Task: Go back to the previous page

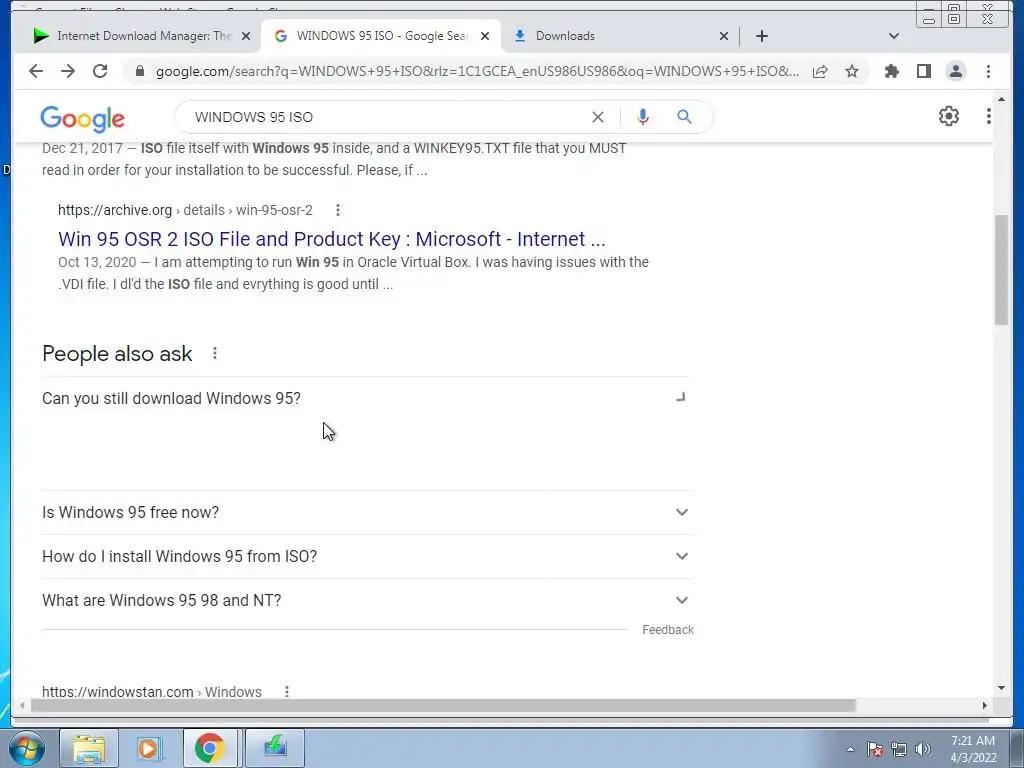Action: coord(36,71)
